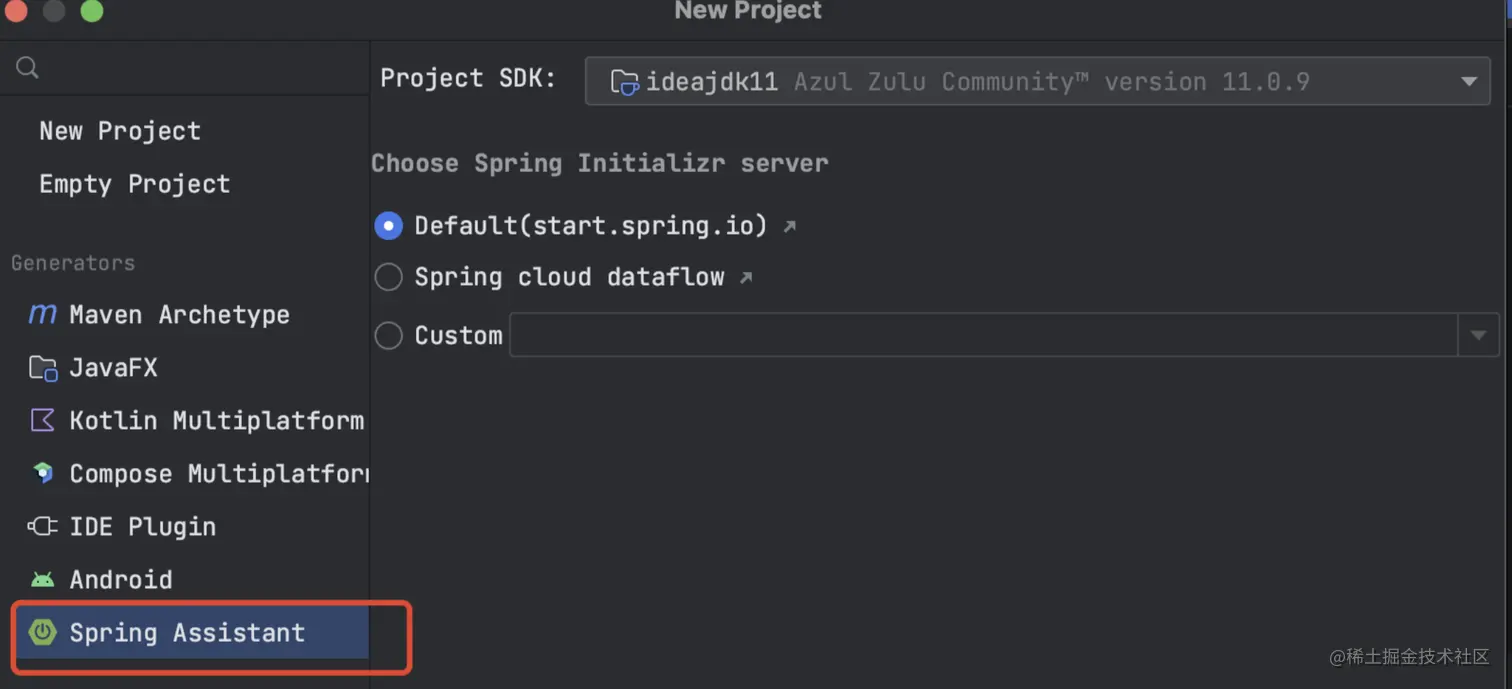Select the Custom server radio button

pos(388,335)
